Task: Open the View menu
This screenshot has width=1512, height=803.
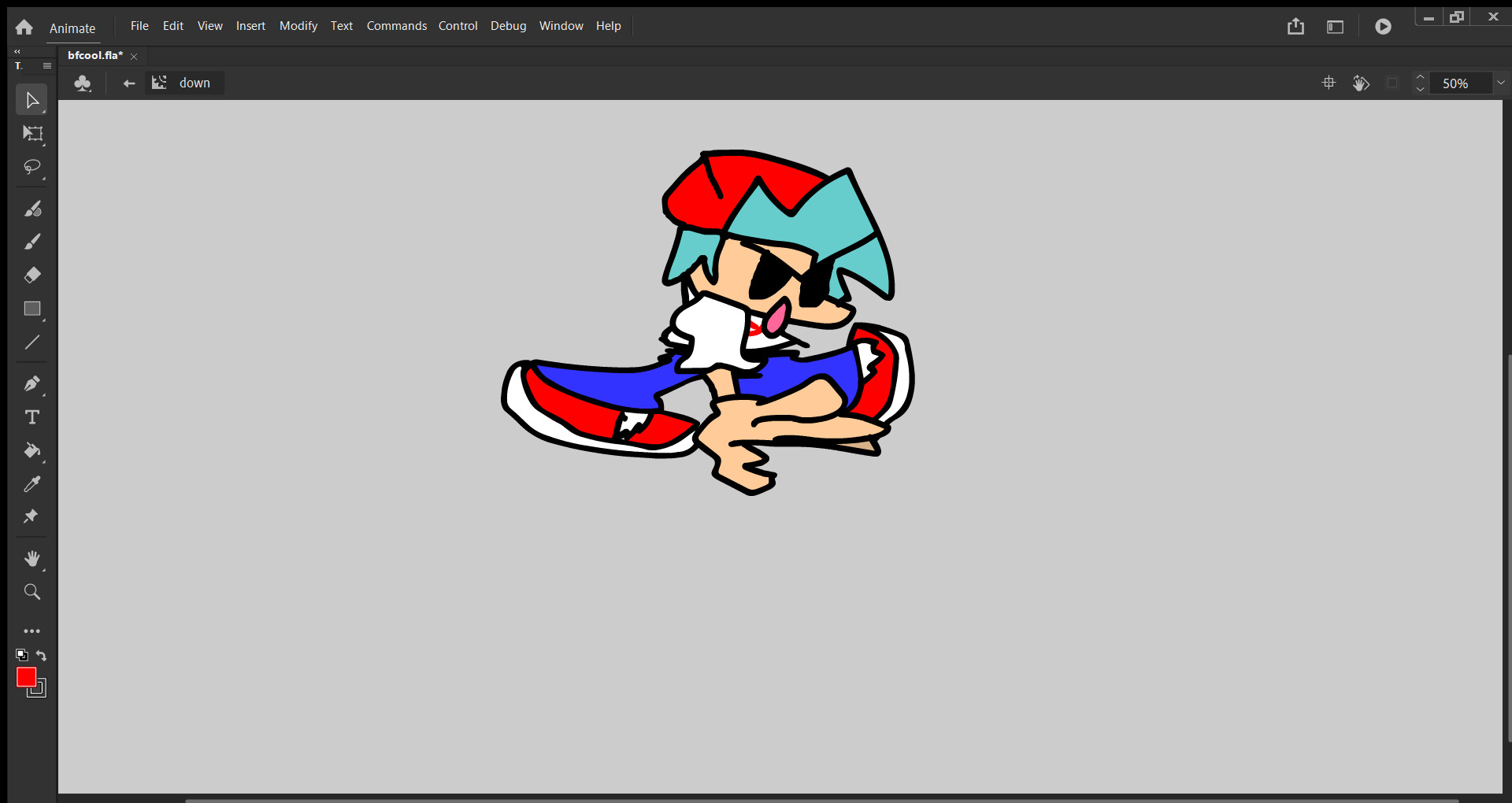Action: [209, 26]
